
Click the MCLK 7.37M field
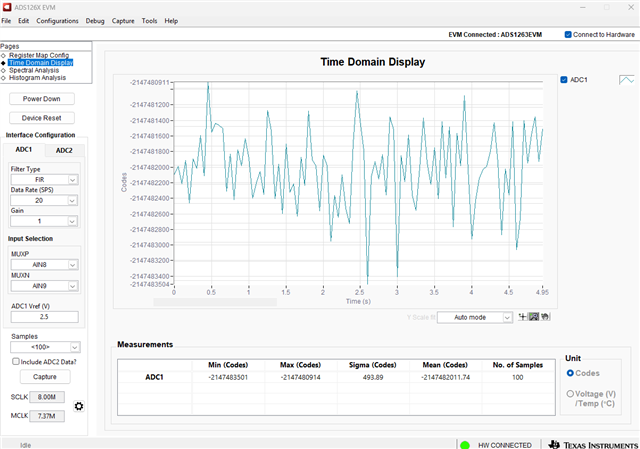(47, 416)
